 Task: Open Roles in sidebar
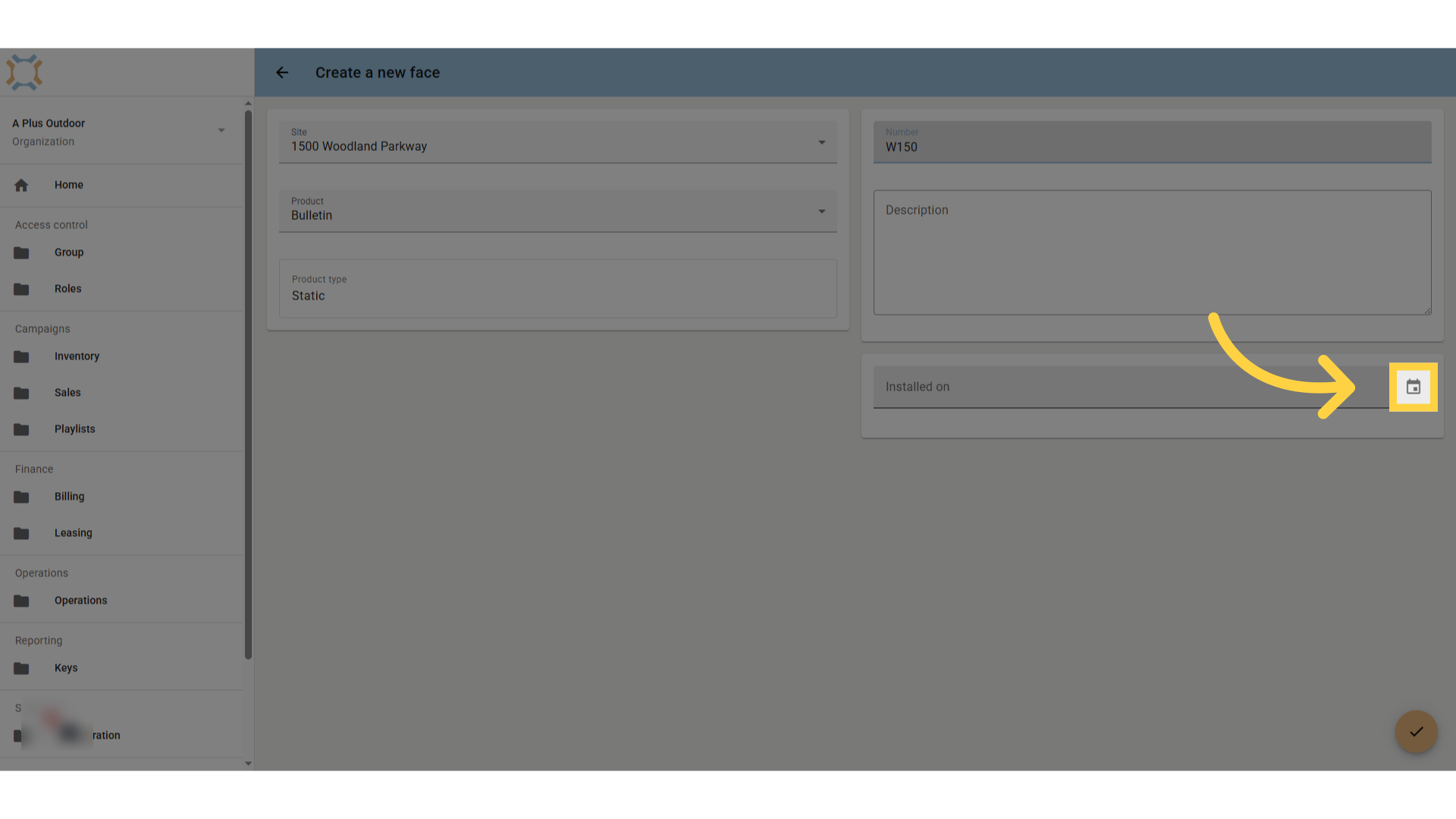point(121,289)
